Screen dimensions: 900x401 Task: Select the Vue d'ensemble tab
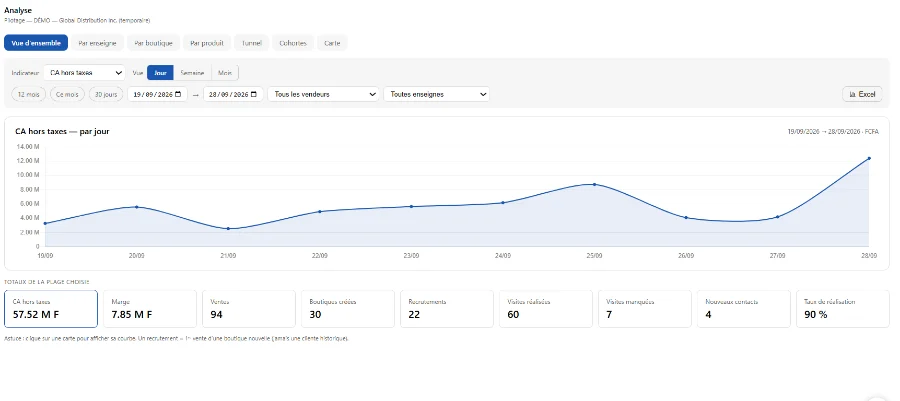pyautogui.click(x=36, y=43)
